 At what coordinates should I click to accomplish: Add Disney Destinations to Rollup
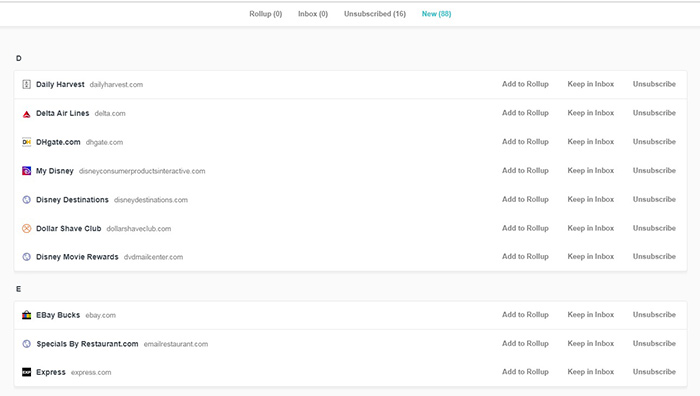525,199
